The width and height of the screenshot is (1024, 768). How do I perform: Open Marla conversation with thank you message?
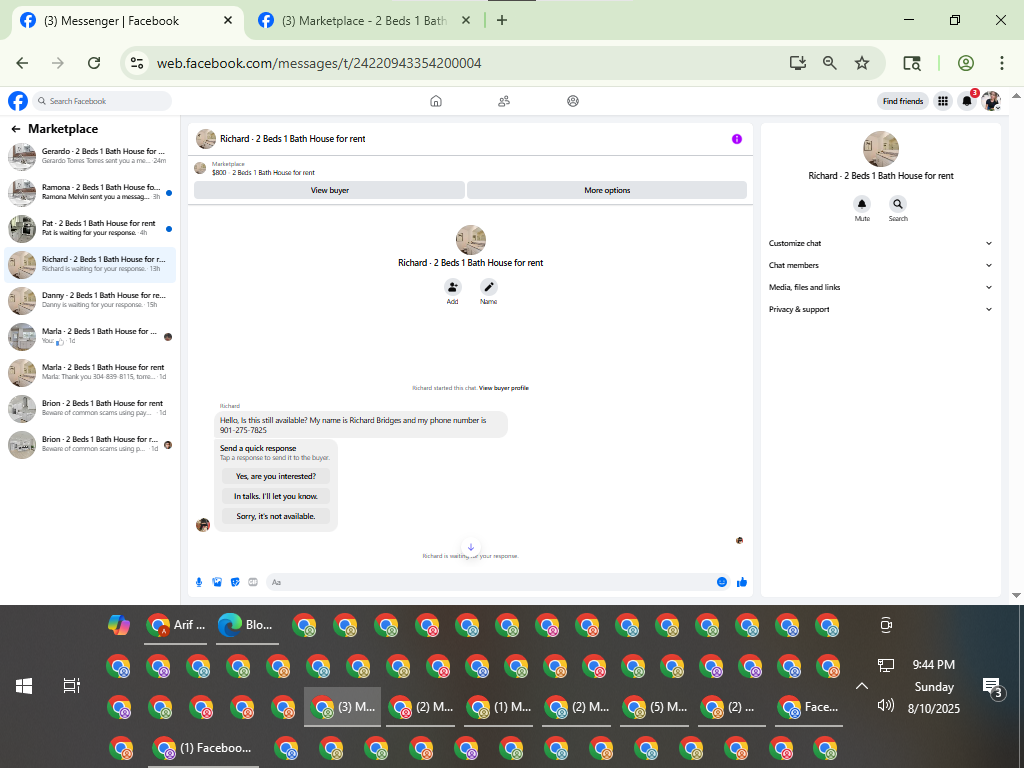[x=90, y=372]
